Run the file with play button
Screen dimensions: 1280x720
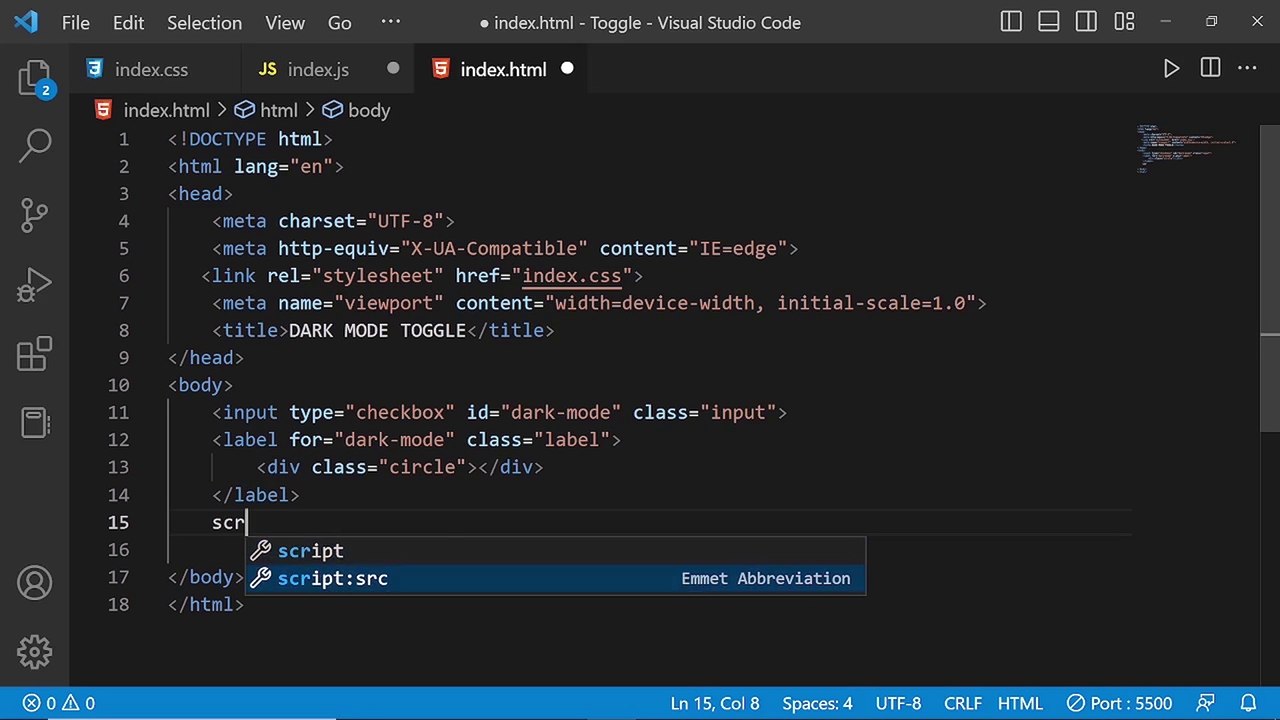point(1171,69)
